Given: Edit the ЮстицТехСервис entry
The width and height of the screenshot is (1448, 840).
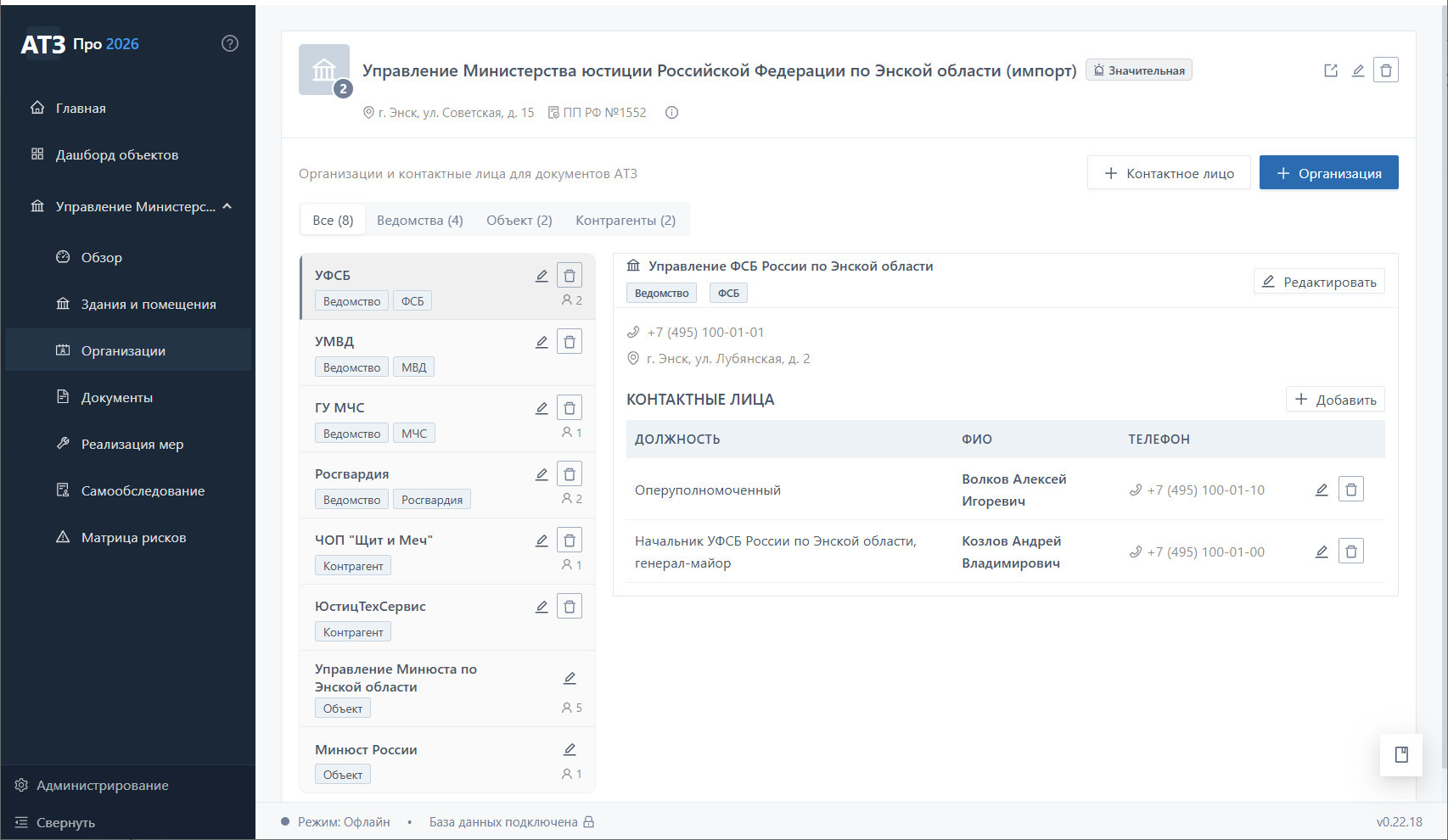Looking at the screenshot, I should [542, 607].
